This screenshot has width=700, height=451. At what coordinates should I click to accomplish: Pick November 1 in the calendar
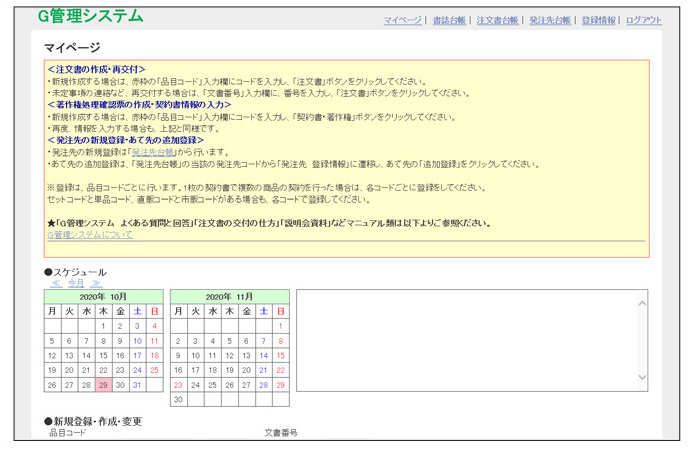point(281,326)
